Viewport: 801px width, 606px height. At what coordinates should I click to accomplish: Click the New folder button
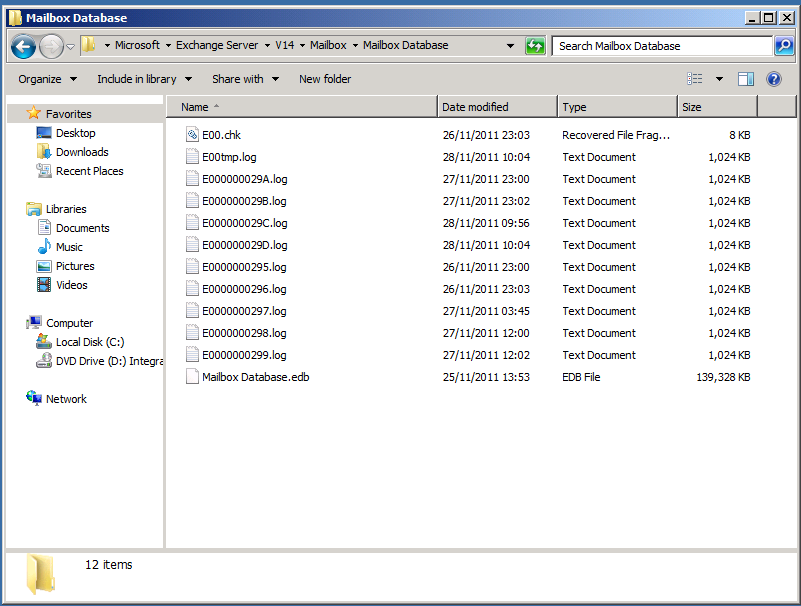point(325,79)
